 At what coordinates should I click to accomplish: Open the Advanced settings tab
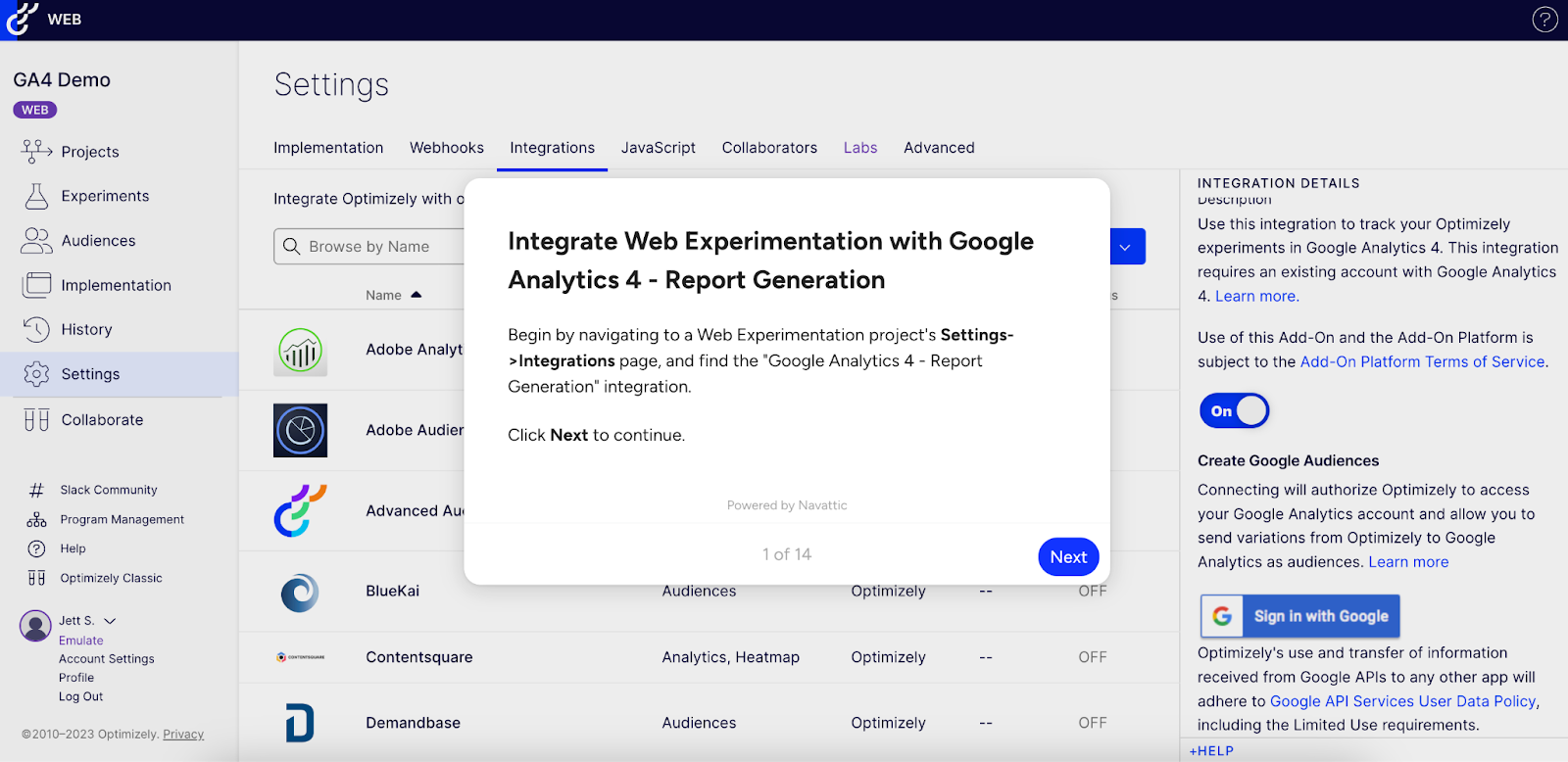click(939, 148)
